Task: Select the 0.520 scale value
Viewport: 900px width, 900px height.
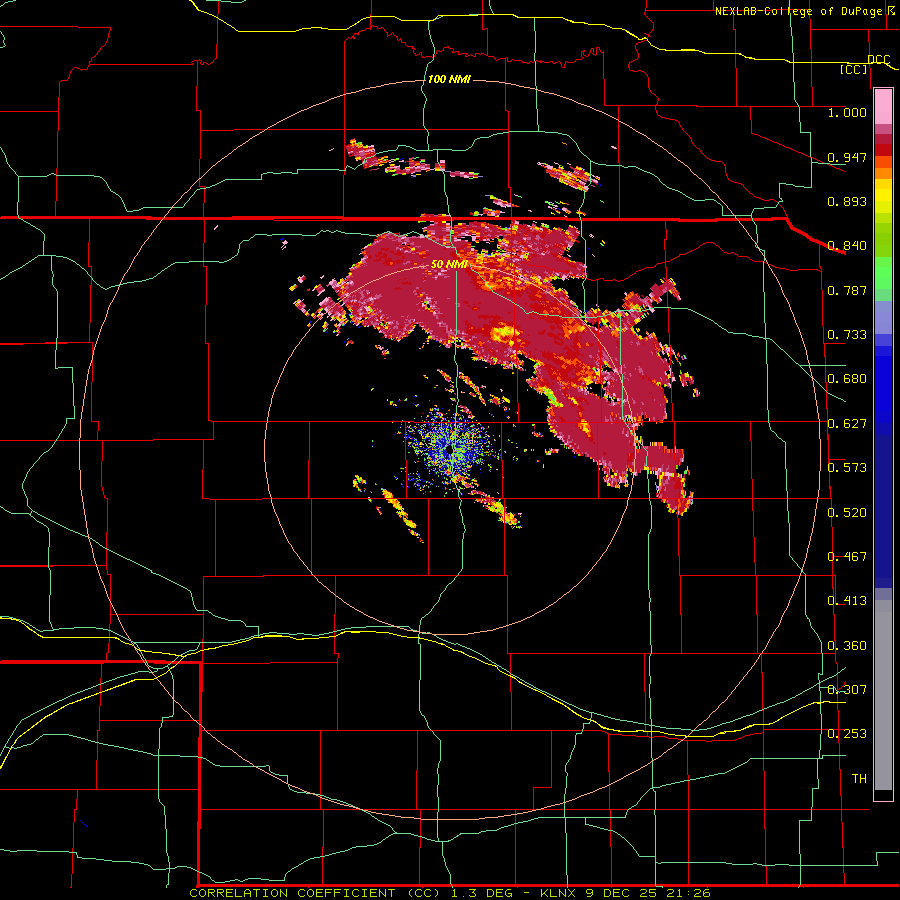Action: pos(847,513)
